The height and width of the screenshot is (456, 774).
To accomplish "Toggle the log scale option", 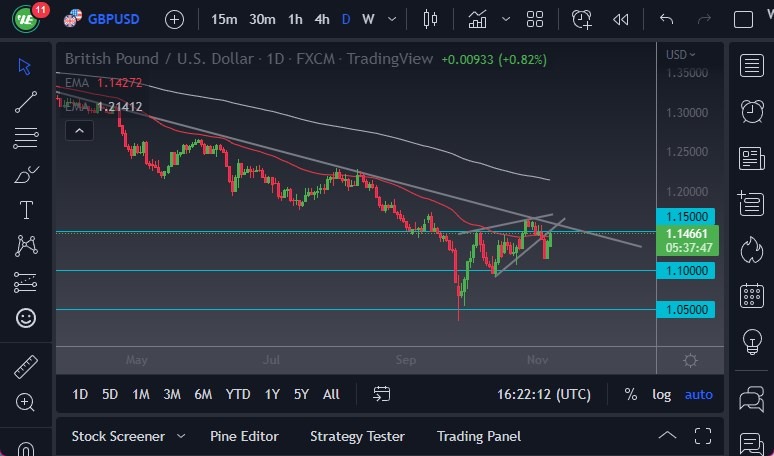I will [x=662, y=394].
